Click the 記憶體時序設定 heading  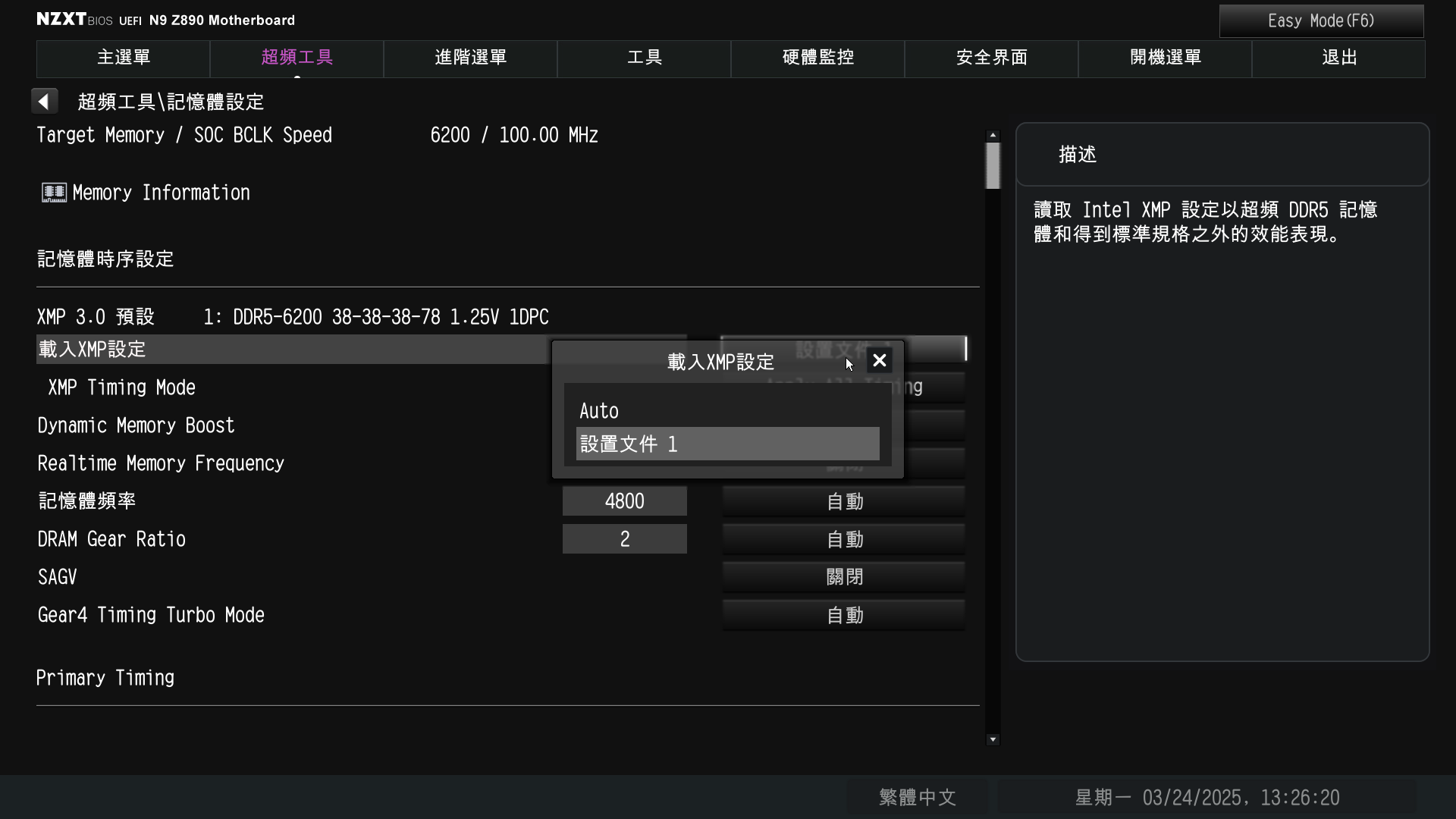(x=105, y=259)
